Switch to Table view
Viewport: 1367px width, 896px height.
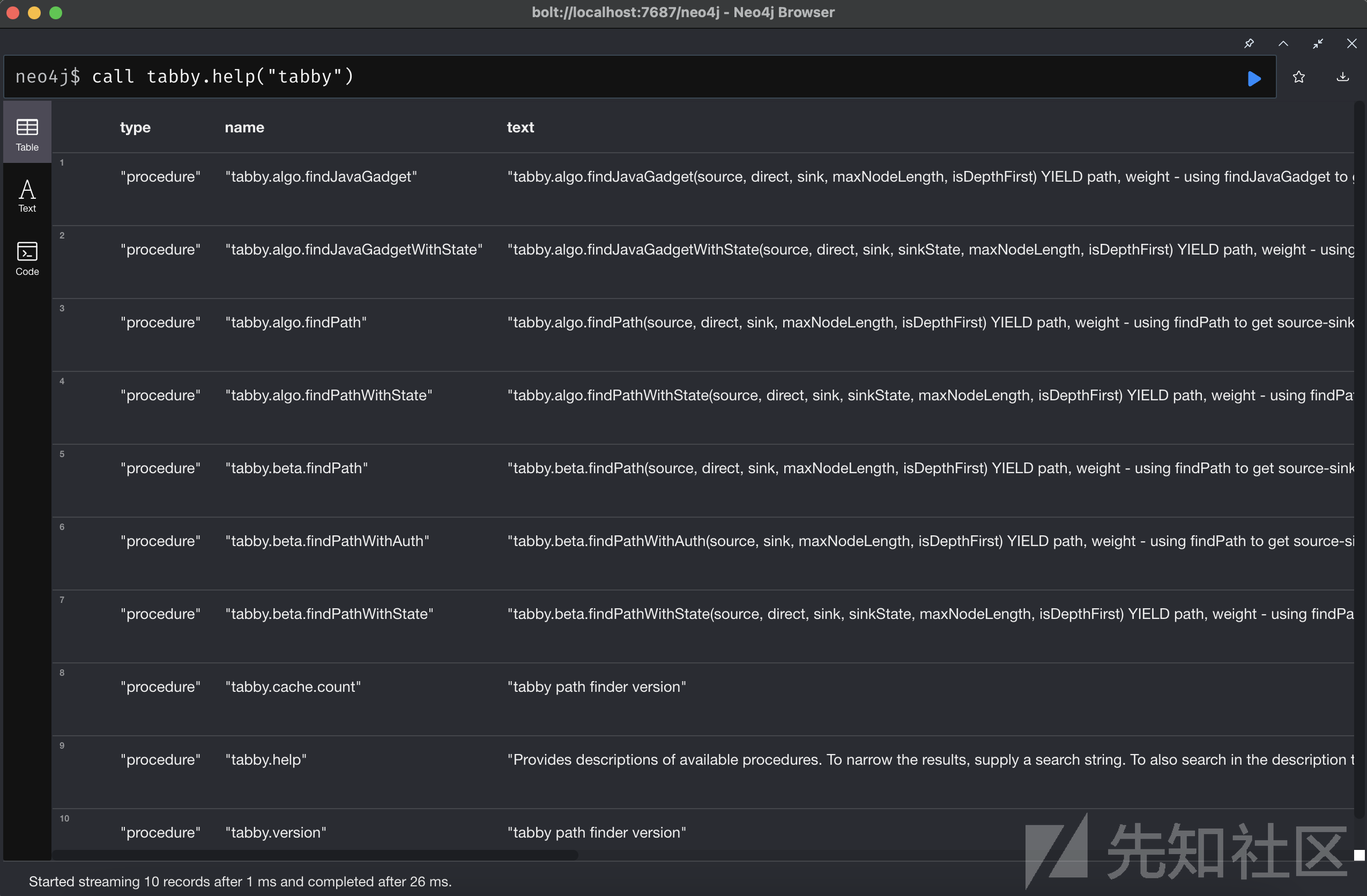(27, 135)
